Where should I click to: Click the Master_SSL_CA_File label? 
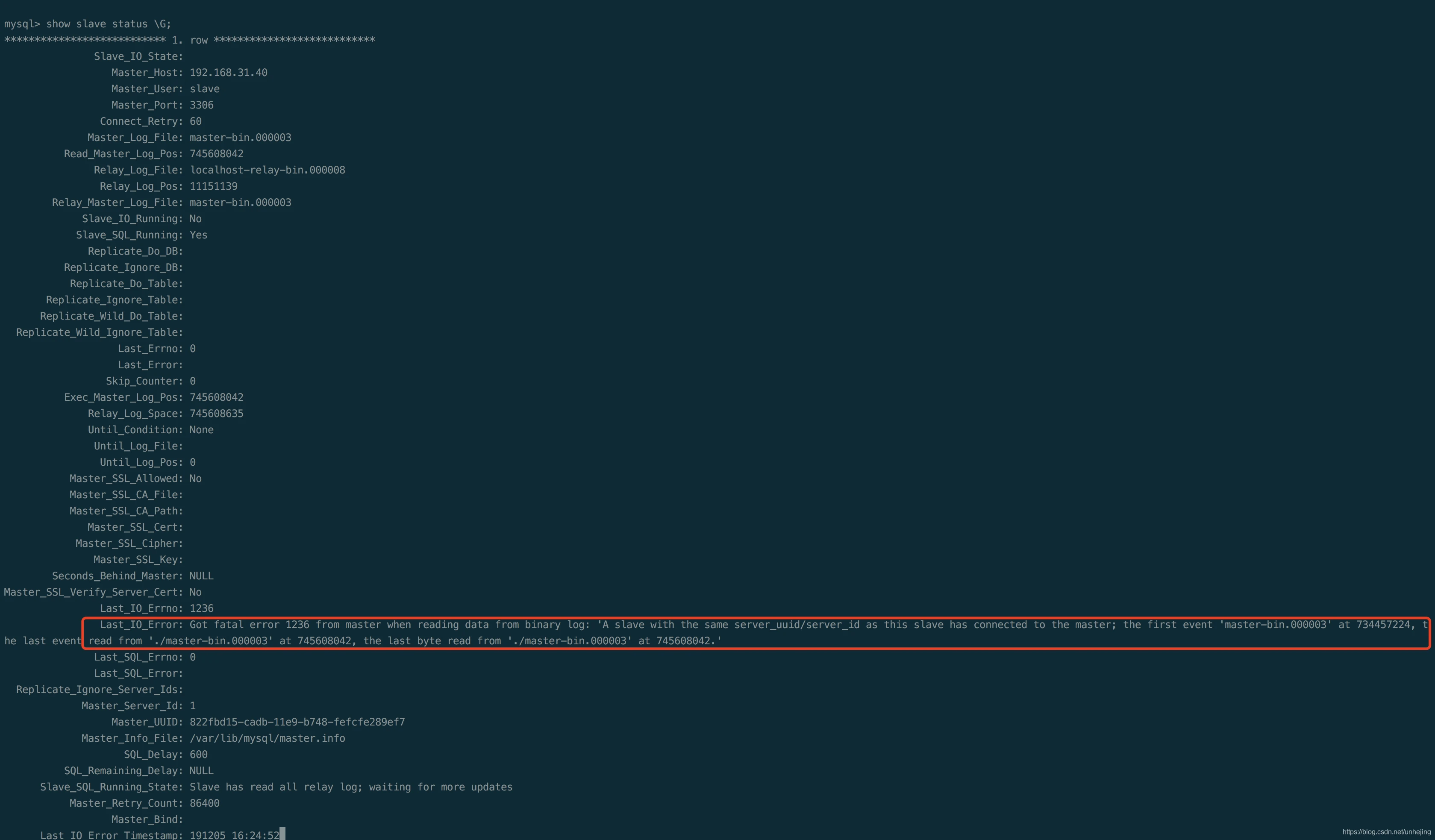126,495
